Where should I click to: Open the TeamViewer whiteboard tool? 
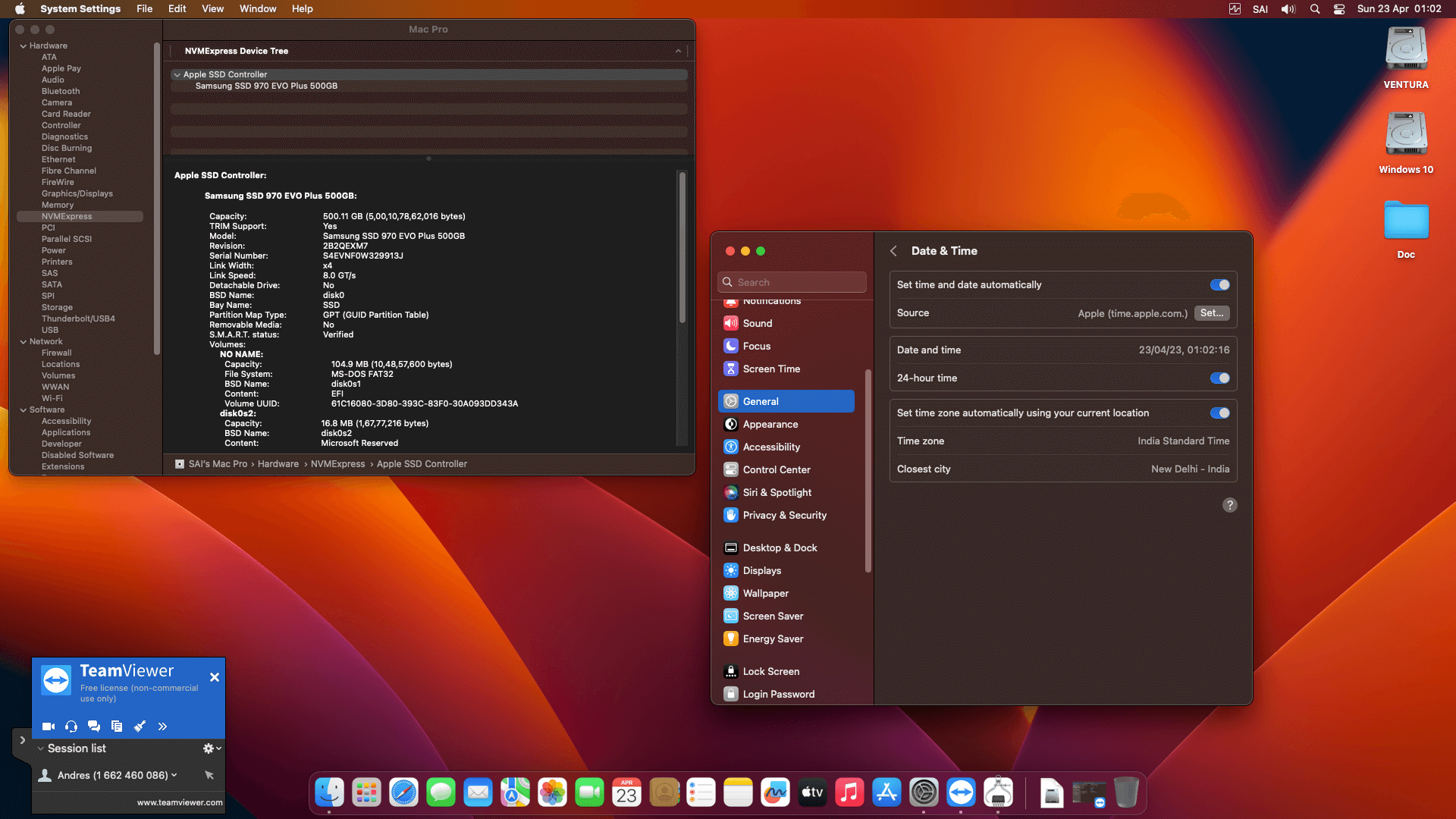point(140,726)
